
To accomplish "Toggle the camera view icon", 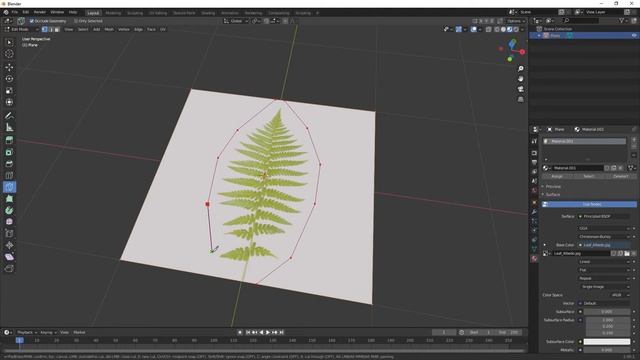I will [520, 89].
